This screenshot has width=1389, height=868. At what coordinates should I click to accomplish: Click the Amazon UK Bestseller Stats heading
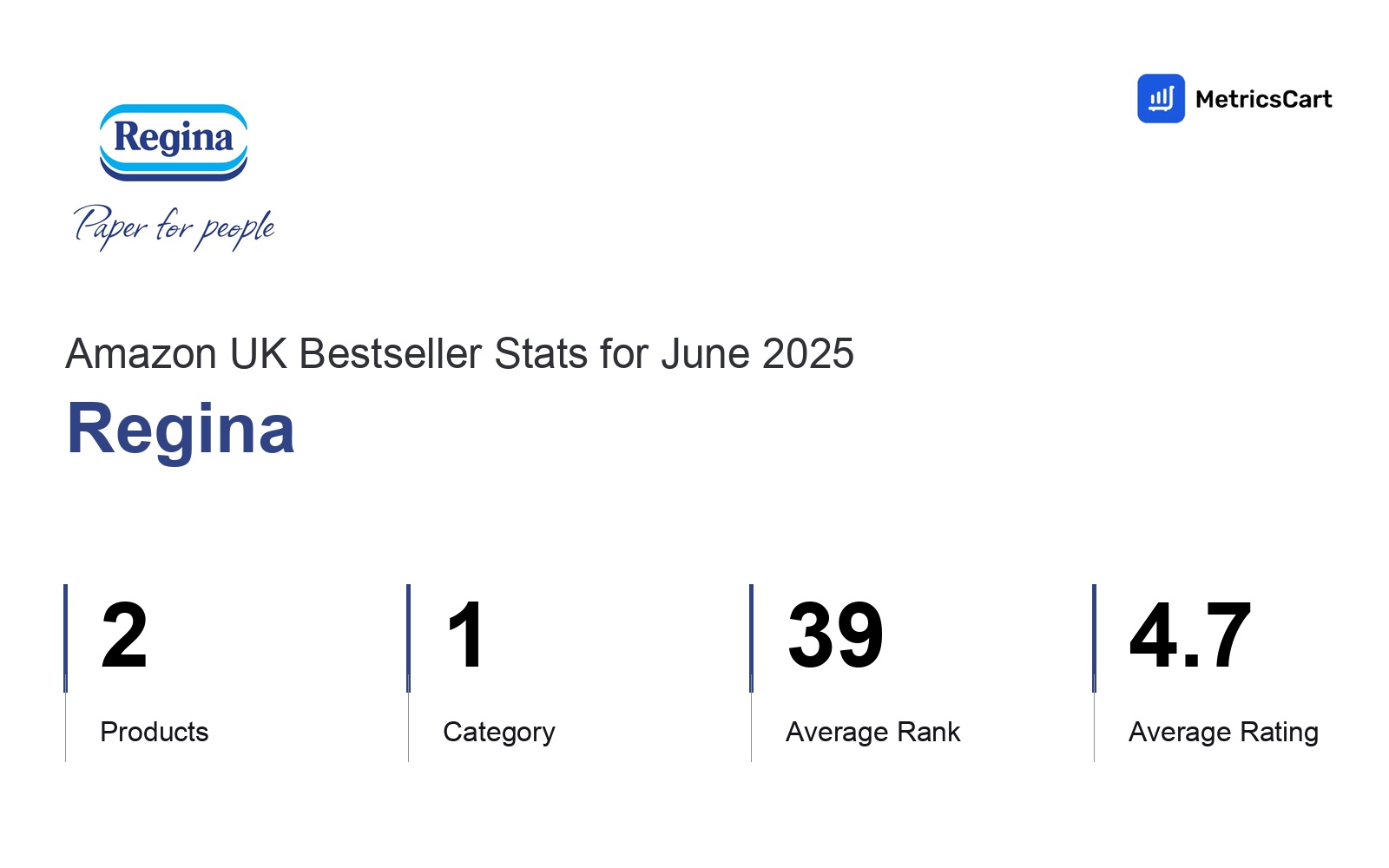(459, 354)
